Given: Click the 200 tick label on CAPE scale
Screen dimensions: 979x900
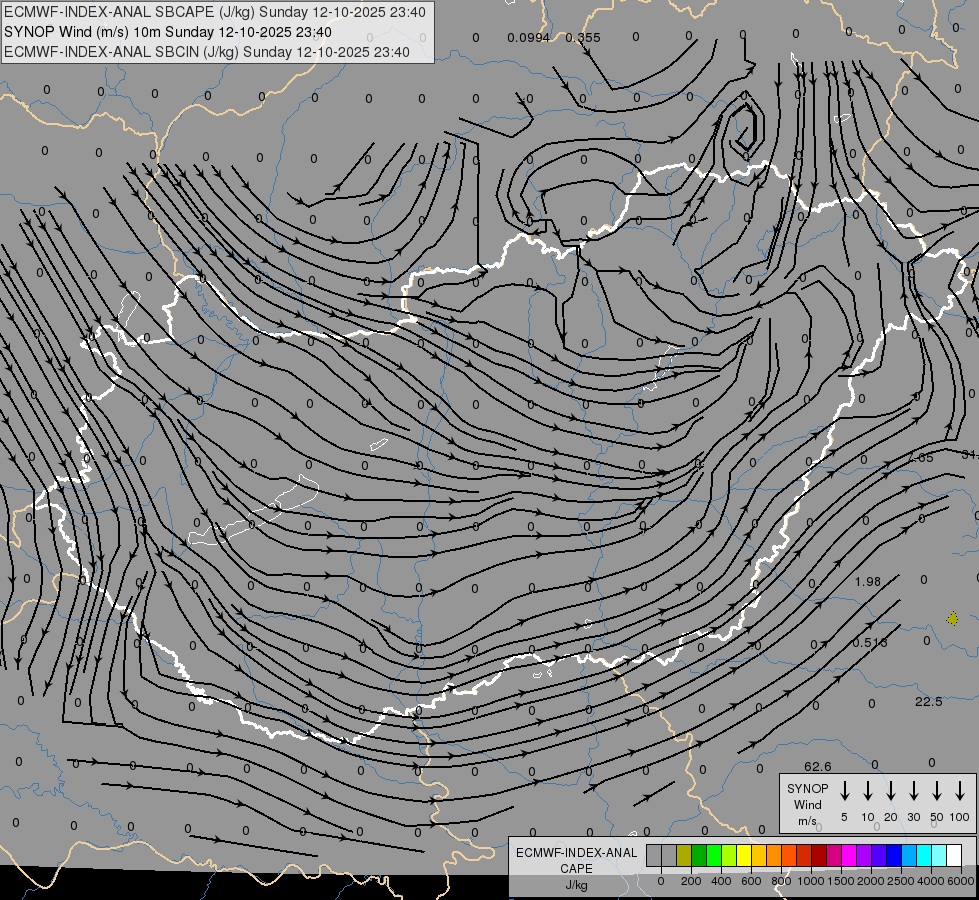Looking at the screenshot, I should (x=691, y=881).
